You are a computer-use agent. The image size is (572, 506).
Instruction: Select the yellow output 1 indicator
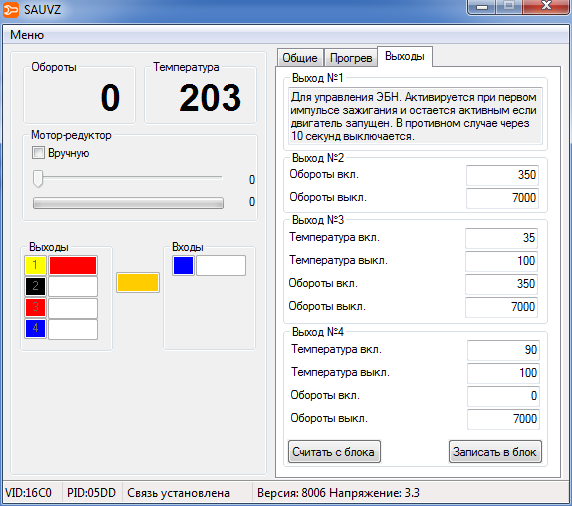[35, 265]
